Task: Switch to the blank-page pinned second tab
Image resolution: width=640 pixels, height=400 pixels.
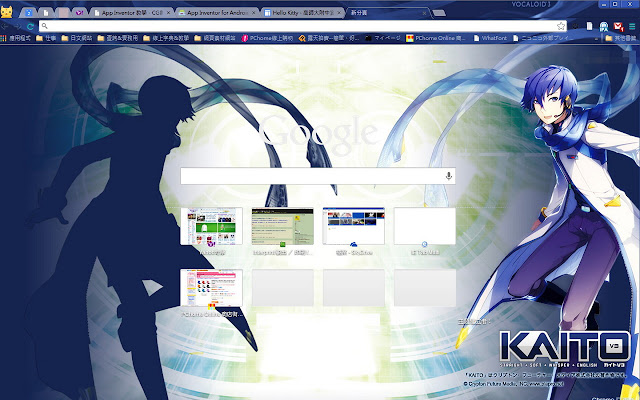Action: (46, 13)
